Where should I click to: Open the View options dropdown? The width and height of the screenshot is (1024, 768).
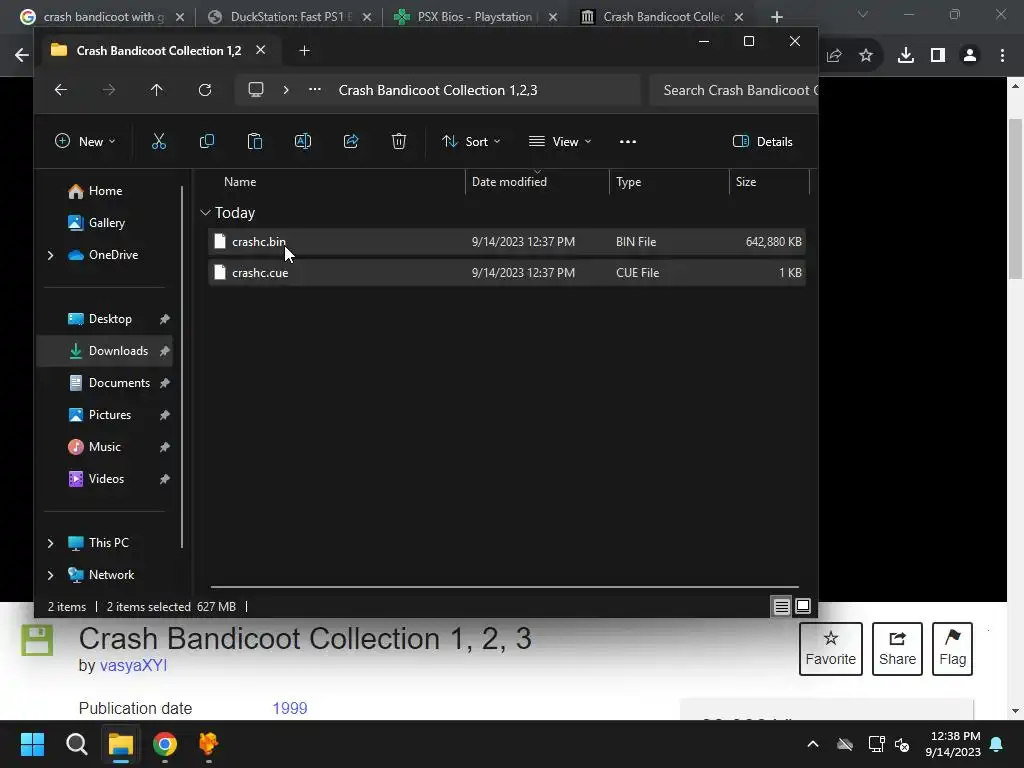[x=560, y=142]
